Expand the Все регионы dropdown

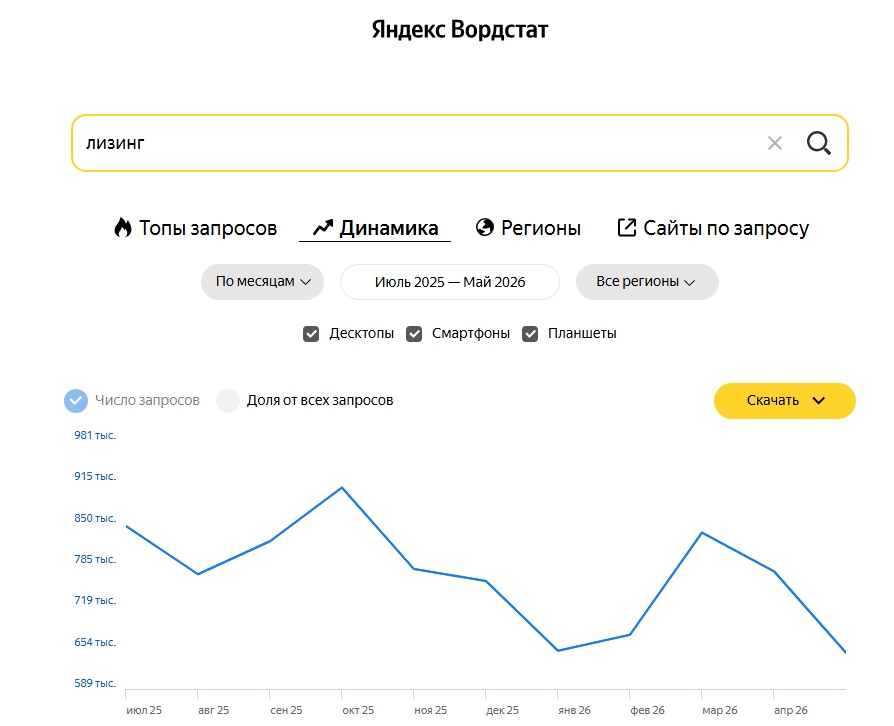(647, 282)
